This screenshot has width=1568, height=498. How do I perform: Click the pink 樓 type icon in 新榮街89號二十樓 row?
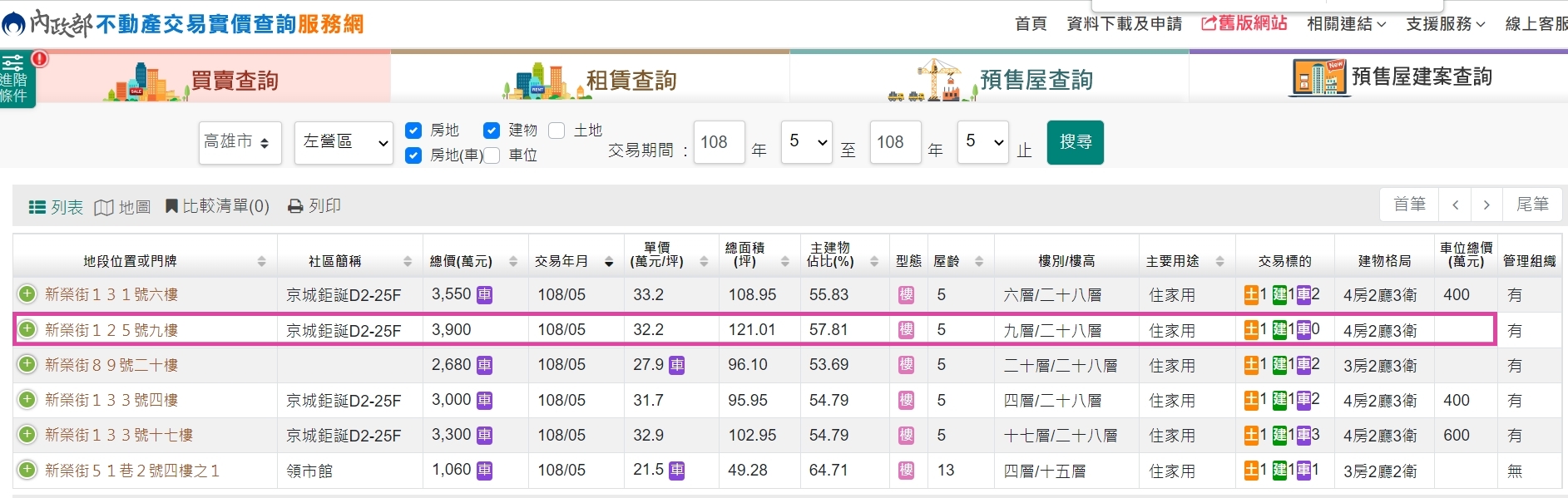907,365
